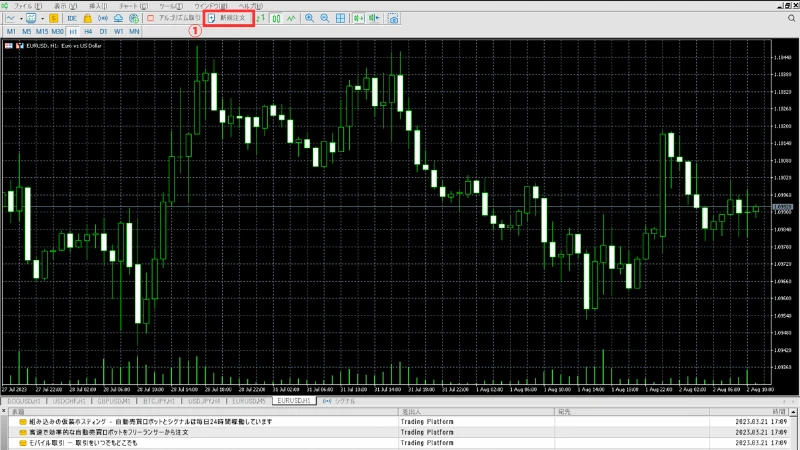Click the 新規注文 new order button
Image resolution: width=800 pixels, height=450 pixels.
(x=228, y=18)
